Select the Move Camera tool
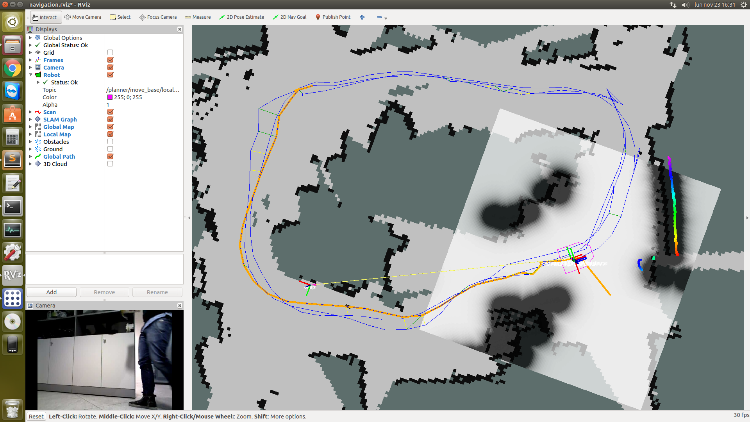Screen dimensions: 750x422 coord(83,17)
